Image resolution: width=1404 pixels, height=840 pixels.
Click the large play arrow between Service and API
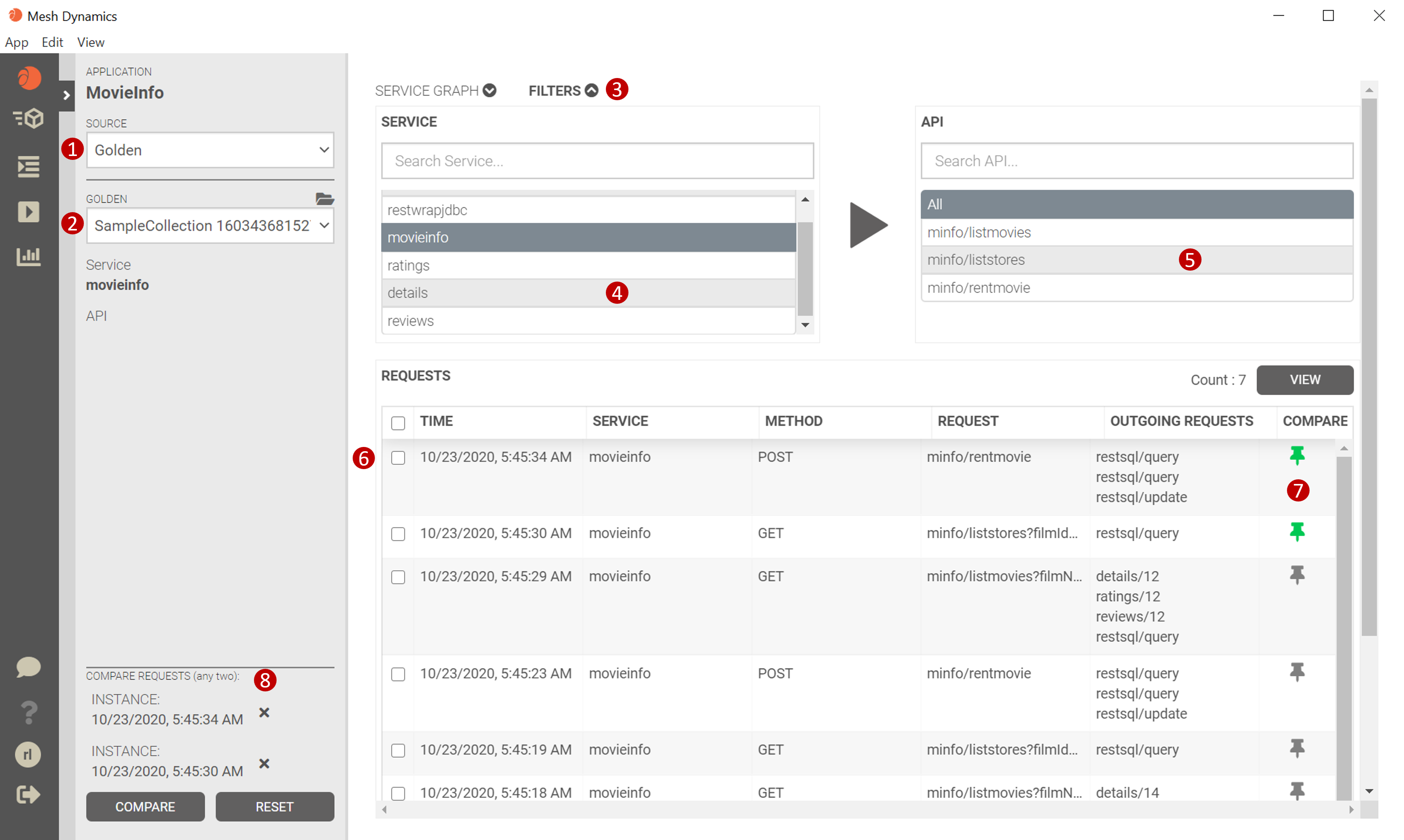[x=868, y=225]
